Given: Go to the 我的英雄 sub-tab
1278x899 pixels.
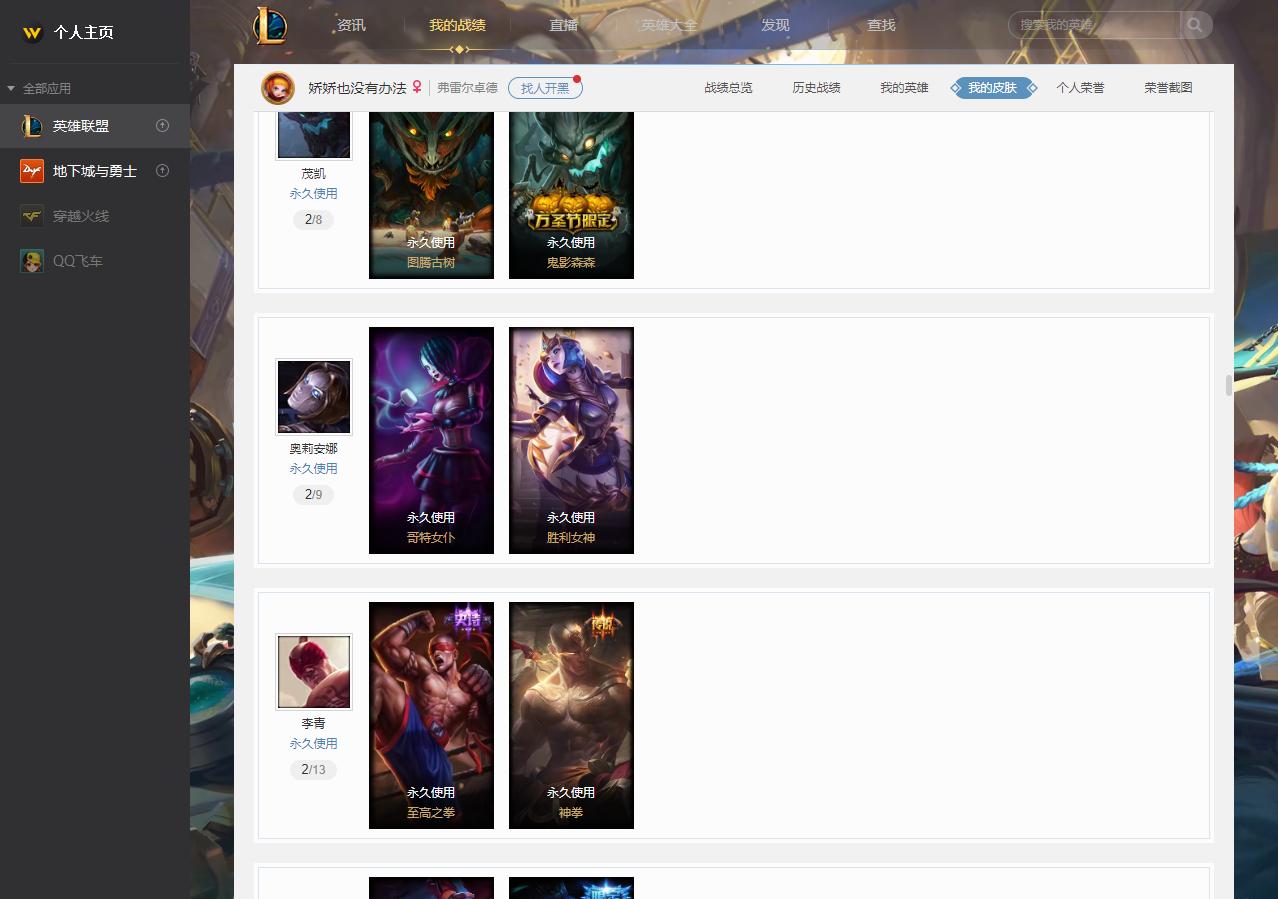Looking at the screenshot, I should point(904,88).
